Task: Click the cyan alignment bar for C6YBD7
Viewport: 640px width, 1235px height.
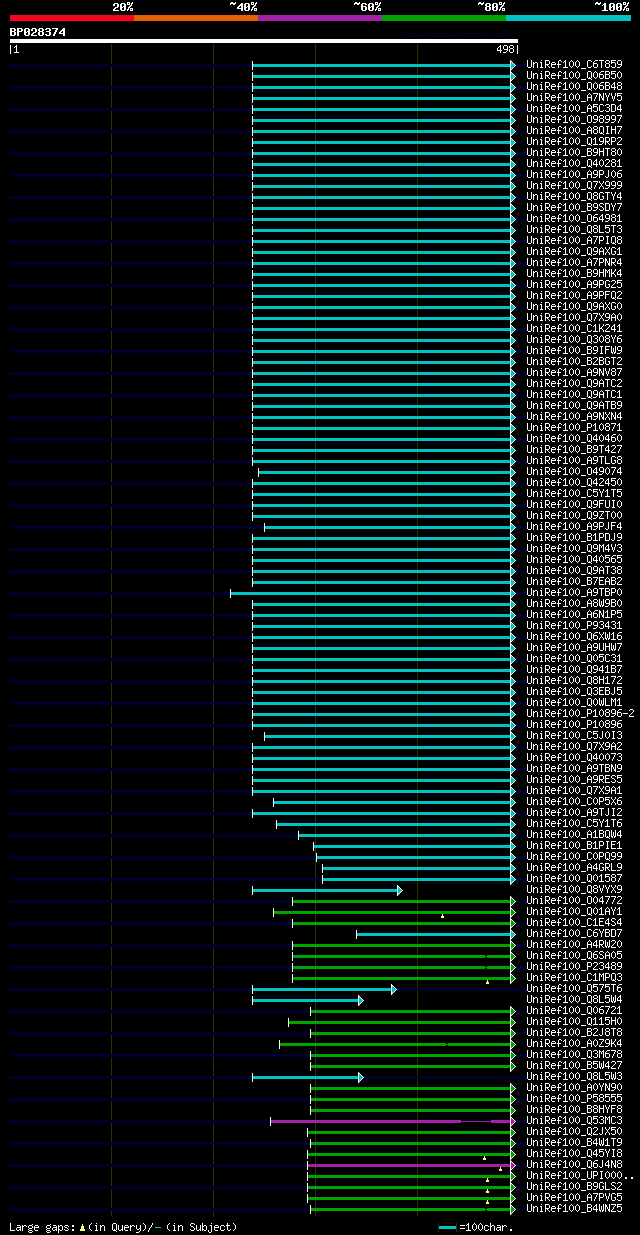Action: [x=436, y=934]
